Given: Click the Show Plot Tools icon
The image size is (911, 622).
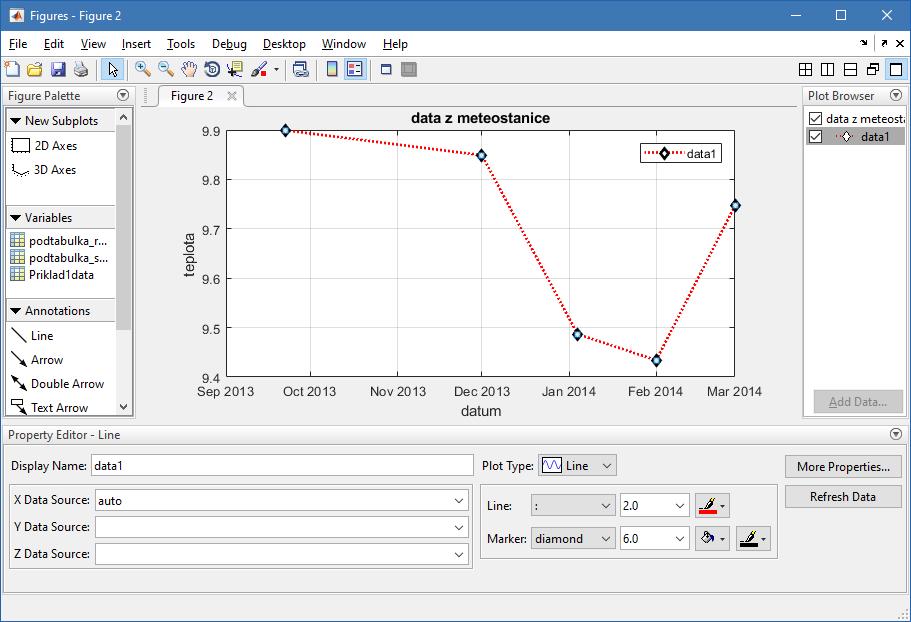Looking at the screenshot, I should pos(409,70).
